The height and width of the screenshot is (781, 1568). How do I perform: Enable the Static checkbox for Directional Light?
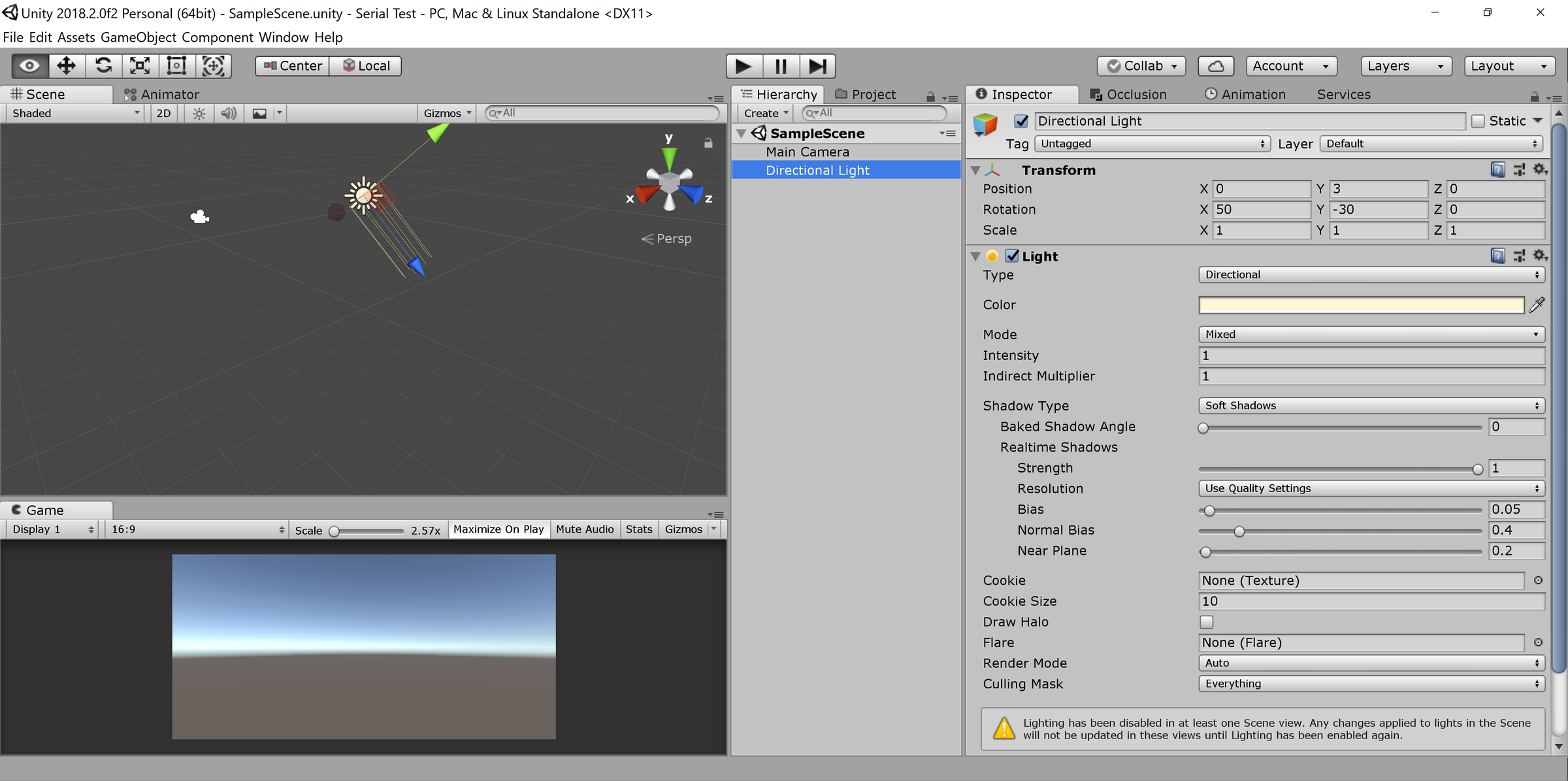1478,121
